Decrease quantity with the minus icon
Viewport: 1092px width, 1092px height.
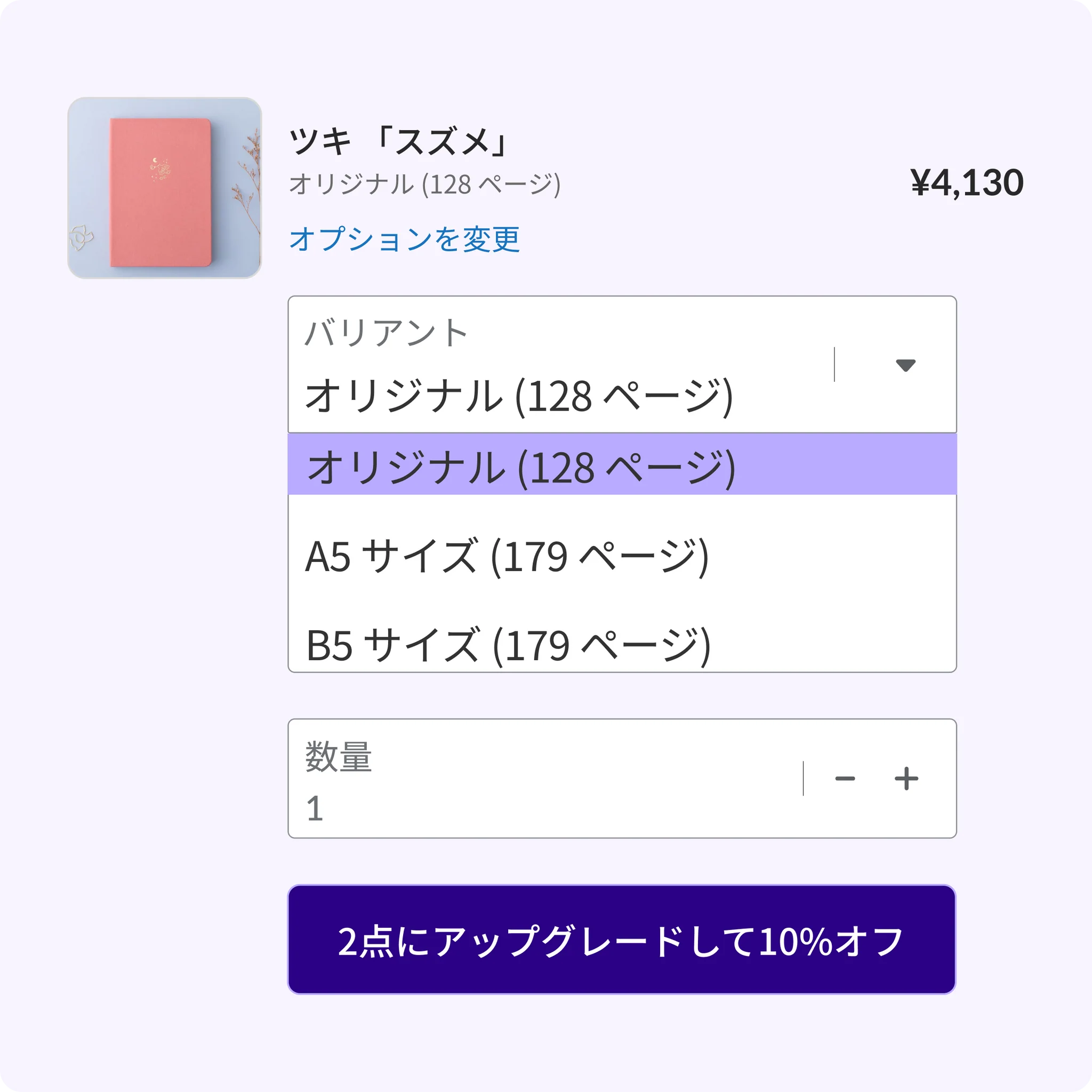tap(845, 778)
